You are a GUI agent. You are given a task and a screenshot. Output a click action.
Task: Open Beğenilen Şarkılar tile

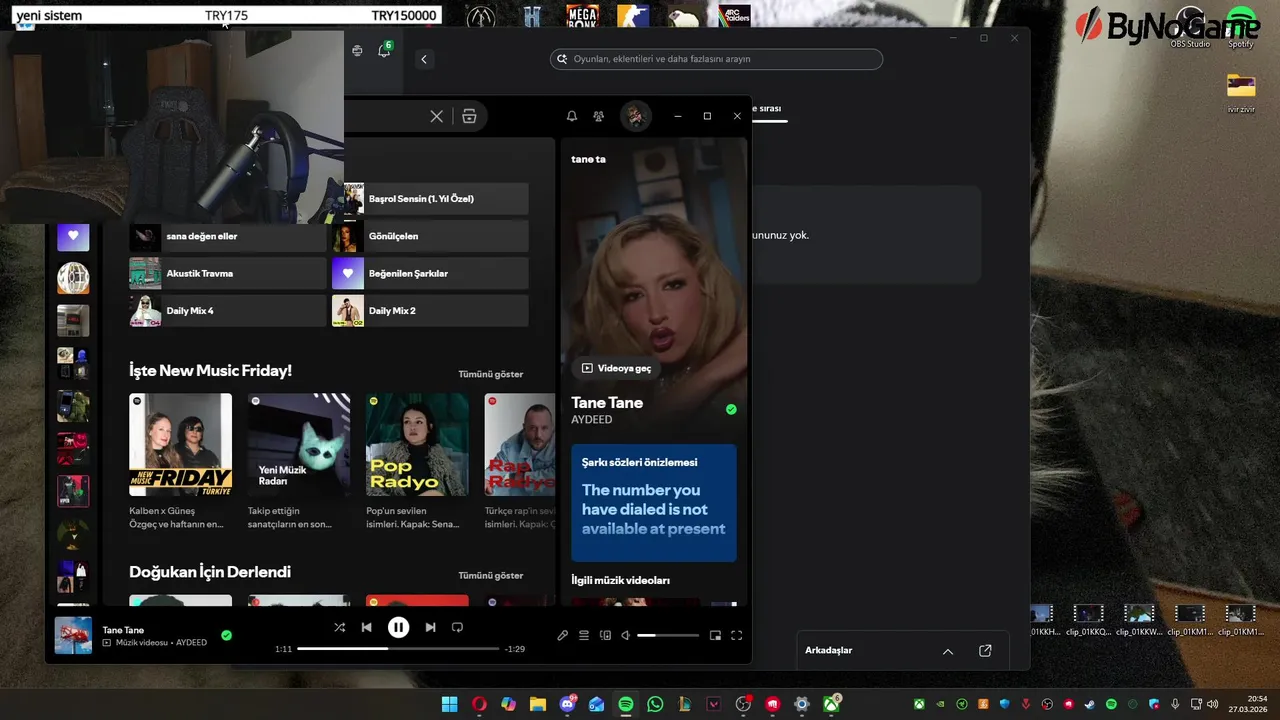(x=430, y=273)
